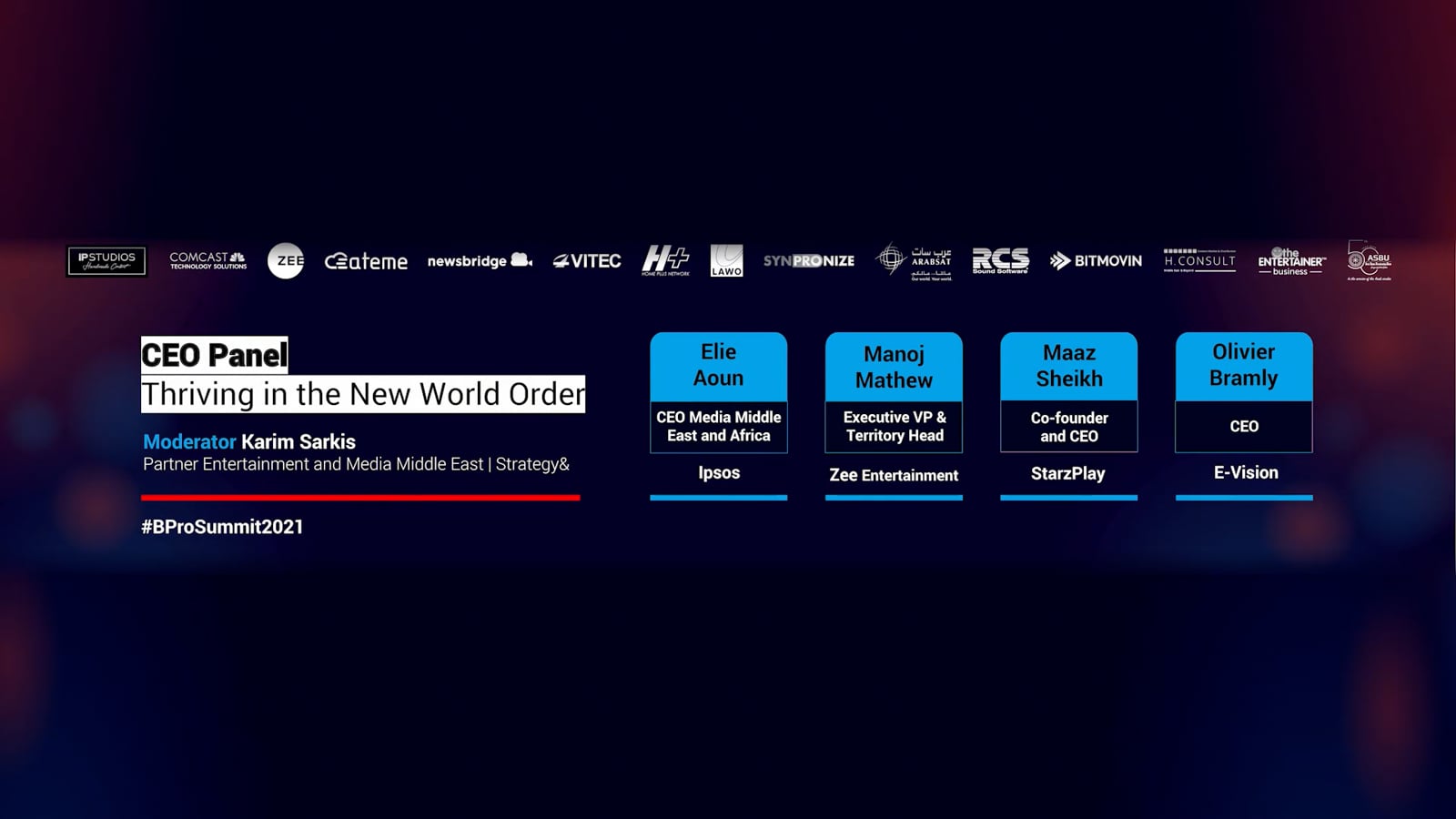Click the IP Studios sponsor logo
This screenshot has width=1456, height=819.
tap(106, 261)
